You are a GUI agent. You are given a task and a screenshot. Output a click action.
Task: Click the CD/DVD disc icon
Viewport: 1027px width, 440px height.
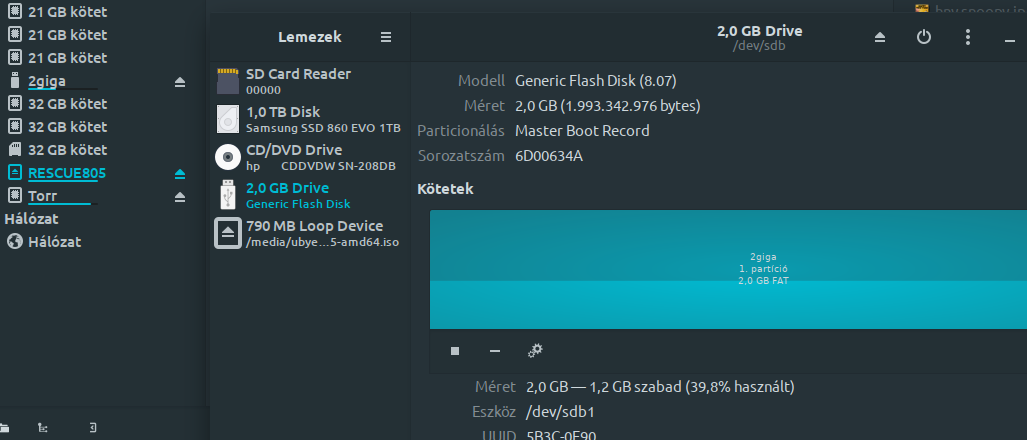pyautogui.click(x=227, y=157)
